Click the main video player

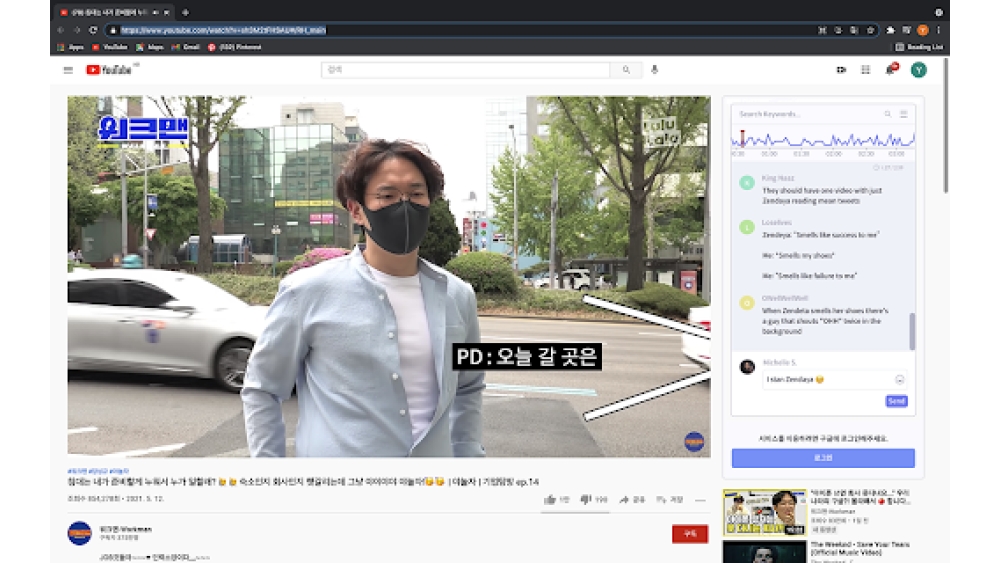click(389, 276)
